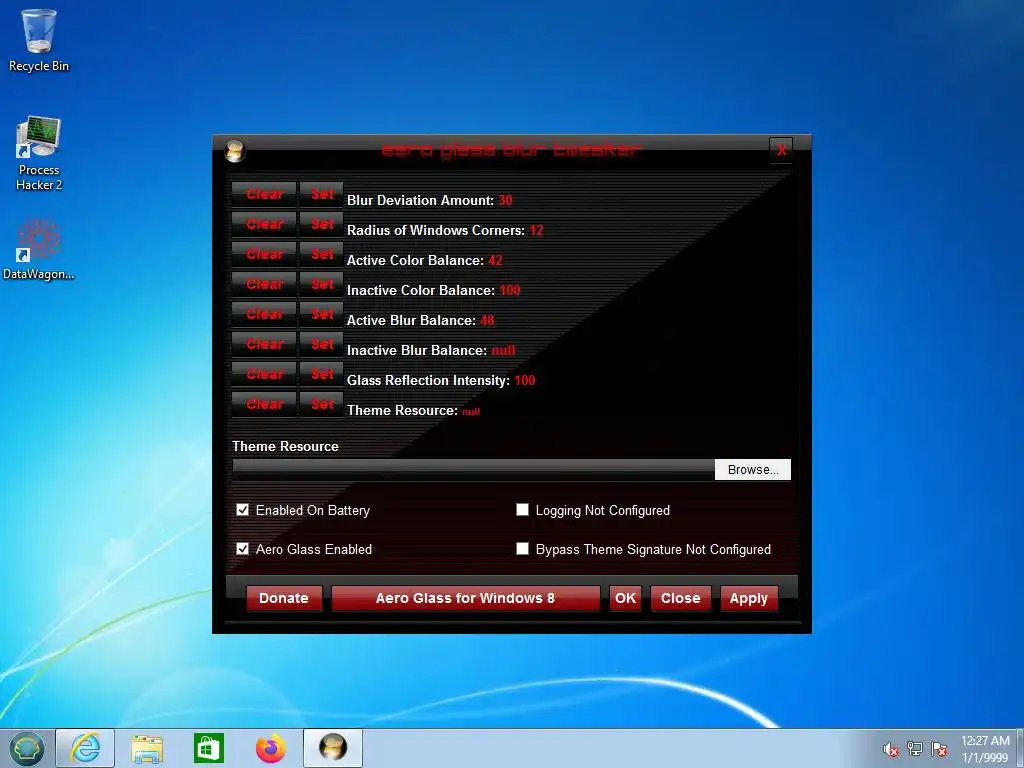
Task: Apply the blur tweaker settings
Action: click(x=748, y=598)
